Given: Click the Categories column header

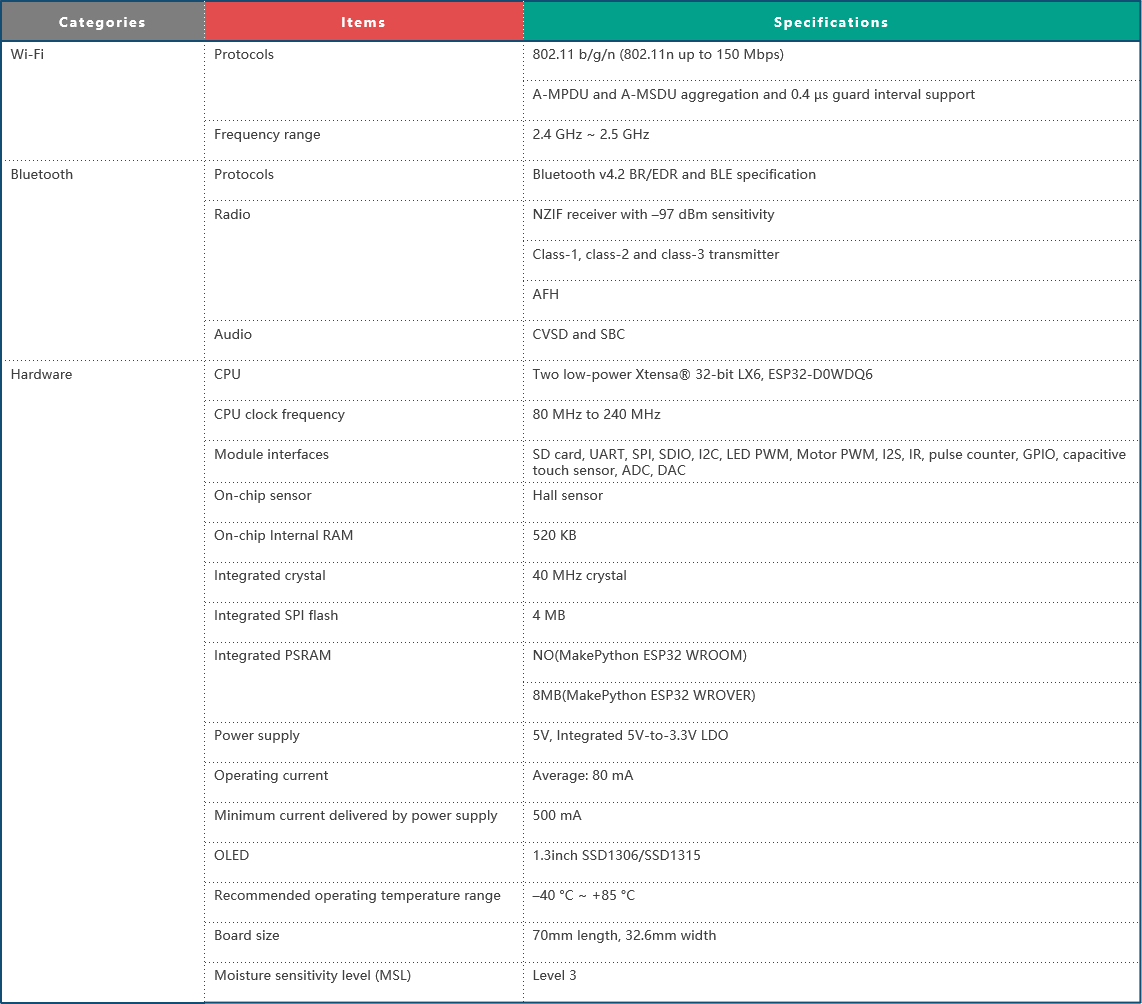Looking at the screenshot, I should 103,22.
